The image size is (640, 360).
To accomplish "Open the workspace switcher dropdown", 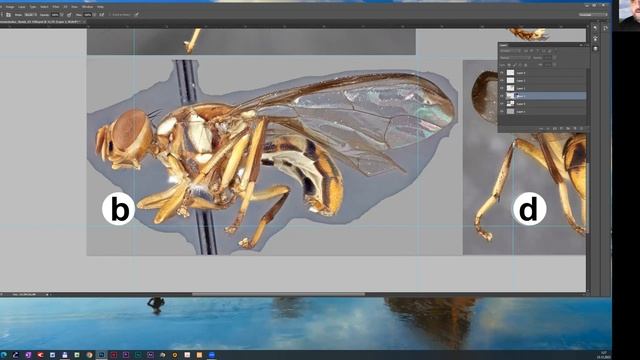I will pos(593,15).
